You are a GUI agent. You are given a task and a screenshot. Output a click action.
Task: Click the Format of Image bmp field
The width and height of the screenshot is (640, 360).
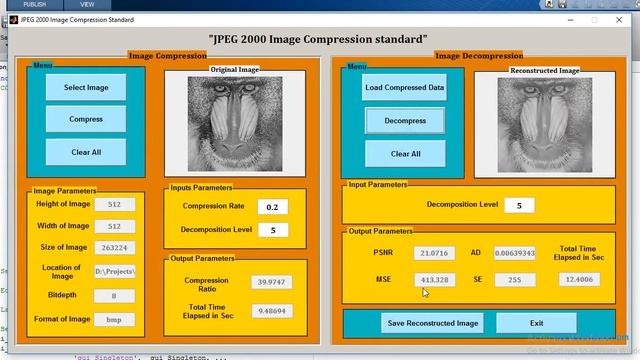pos(114,320)
